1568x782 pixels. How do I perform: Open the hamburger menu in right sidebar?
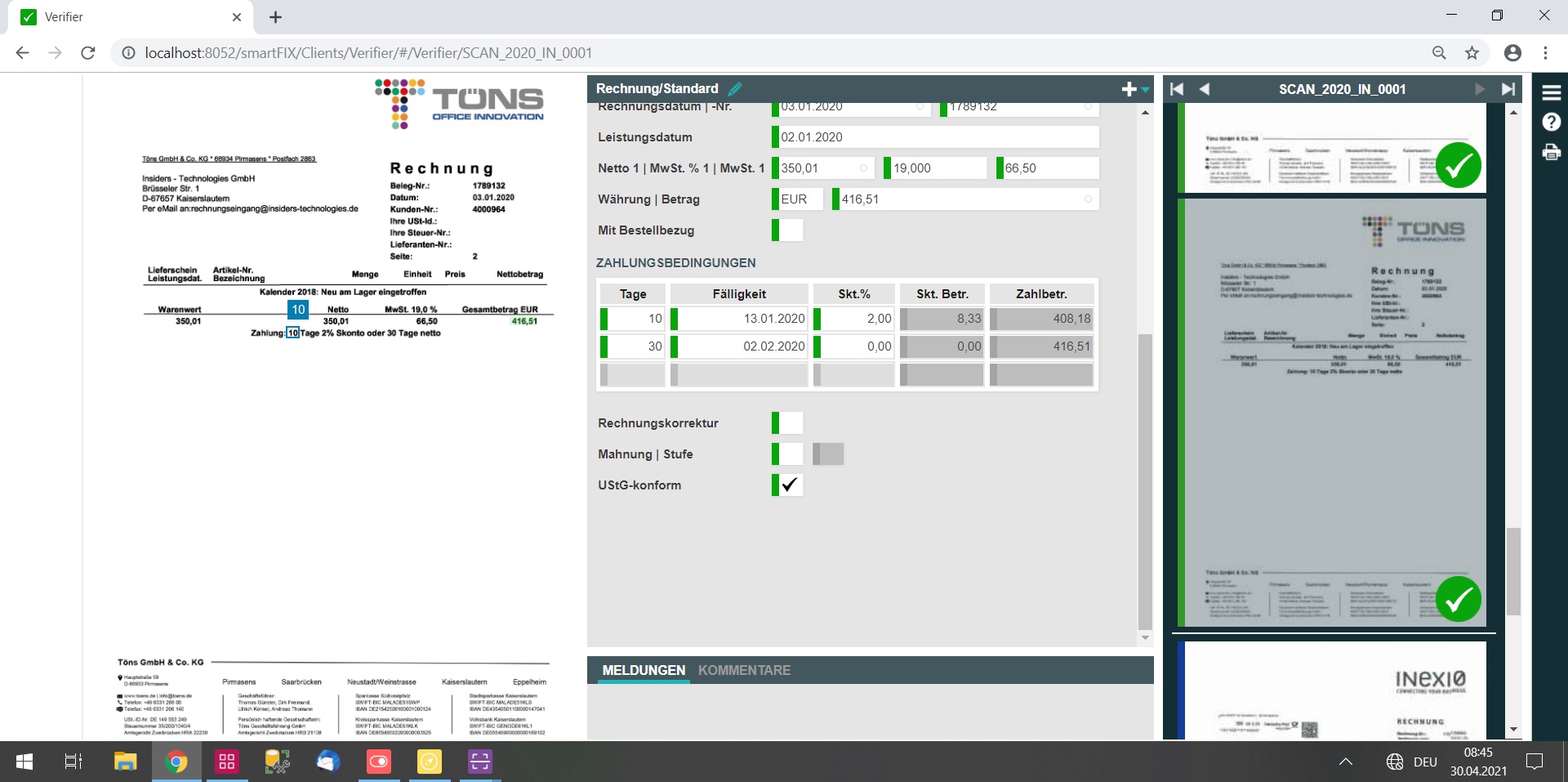(x=1551, y=92)
